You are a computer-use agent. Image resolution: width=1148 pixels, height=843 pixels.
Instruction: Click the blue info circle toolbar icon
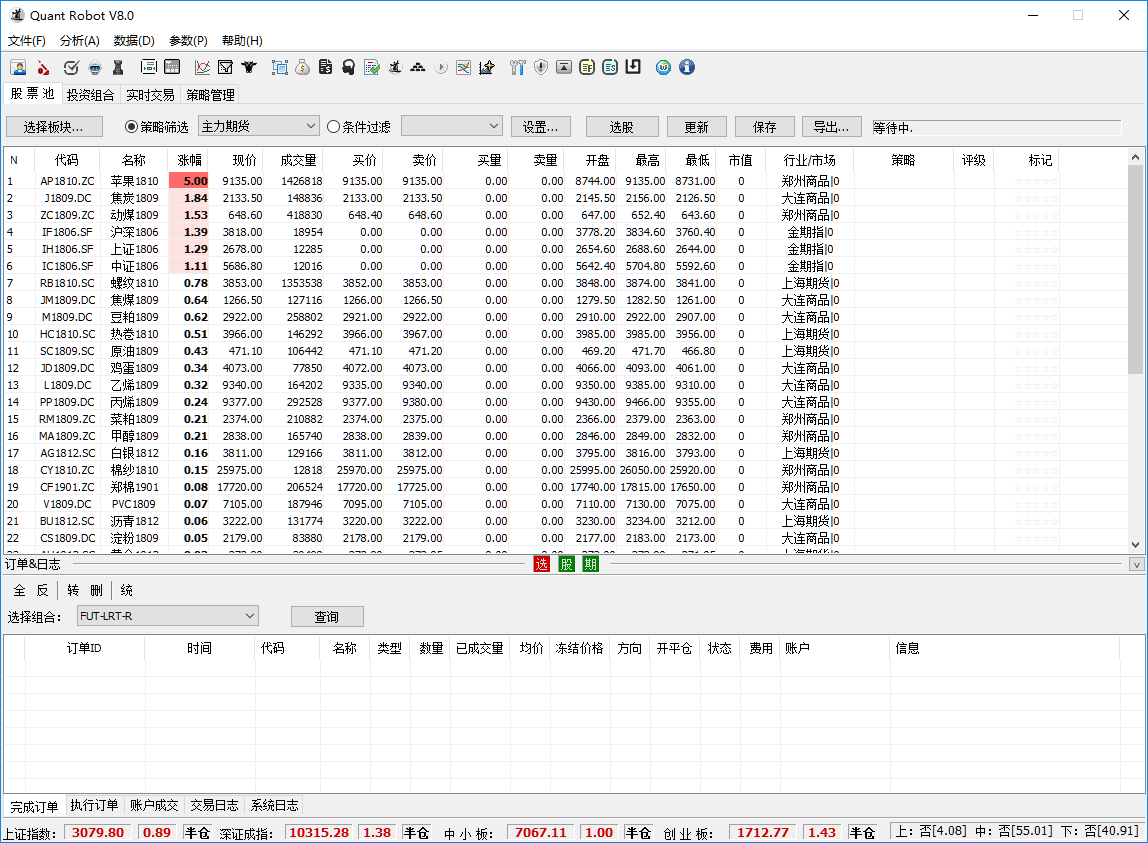click(687, 67)
